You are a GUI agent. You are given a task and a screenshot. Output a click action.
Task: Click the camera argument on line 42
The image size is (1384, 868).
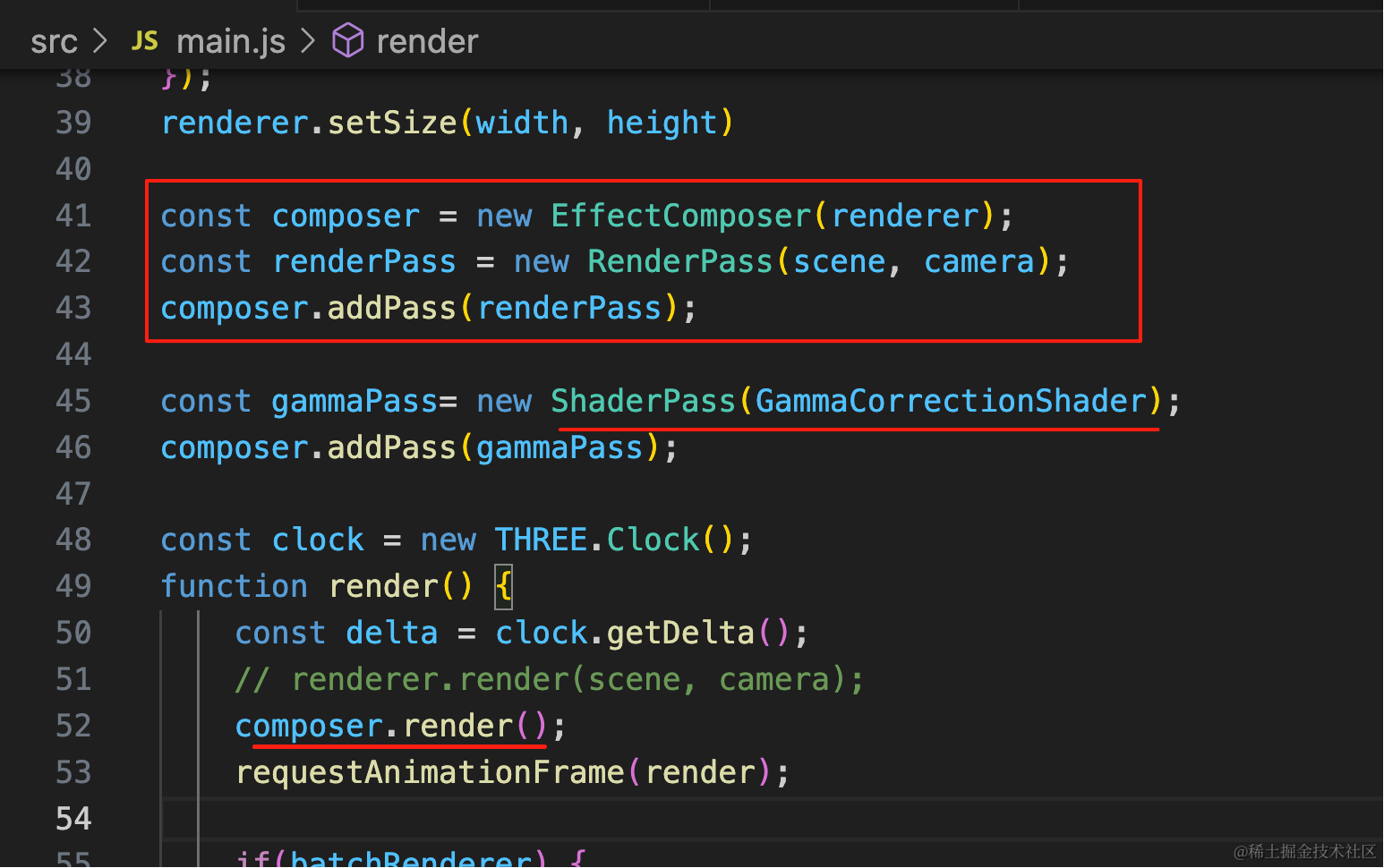coord(979,261)
